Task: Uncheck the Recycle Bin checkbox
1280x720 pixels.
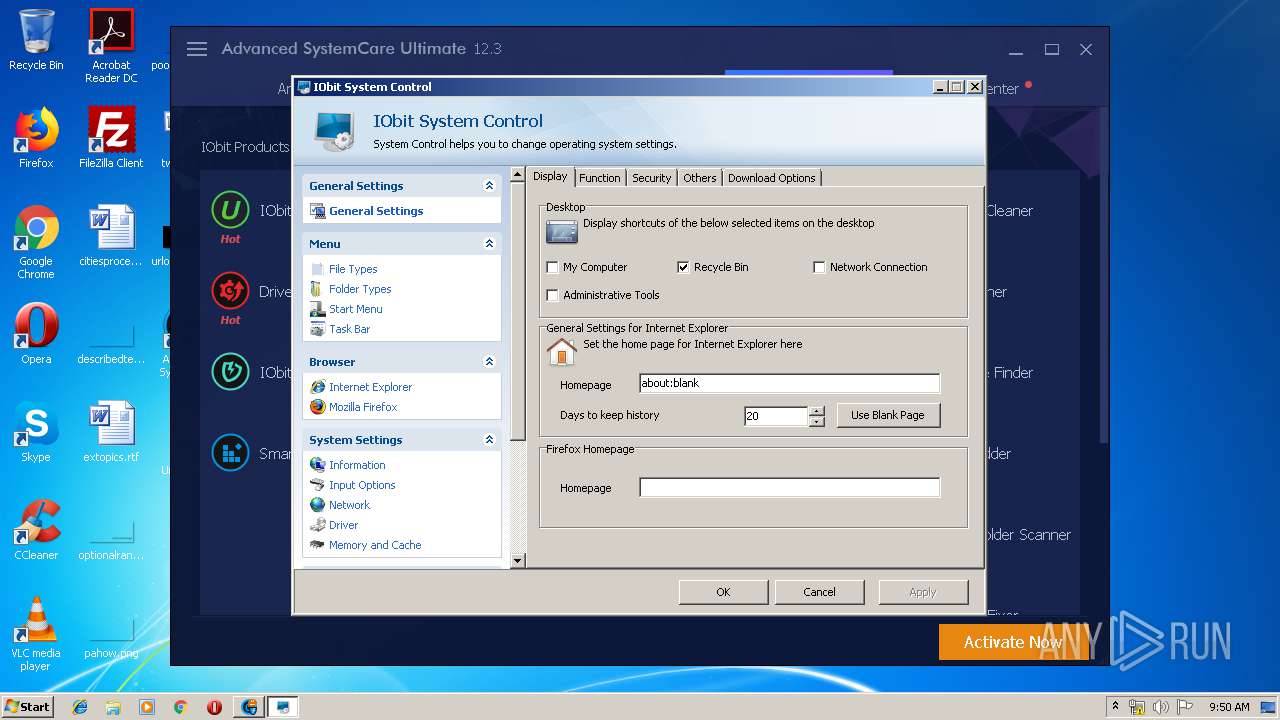Action: [683, 267]
